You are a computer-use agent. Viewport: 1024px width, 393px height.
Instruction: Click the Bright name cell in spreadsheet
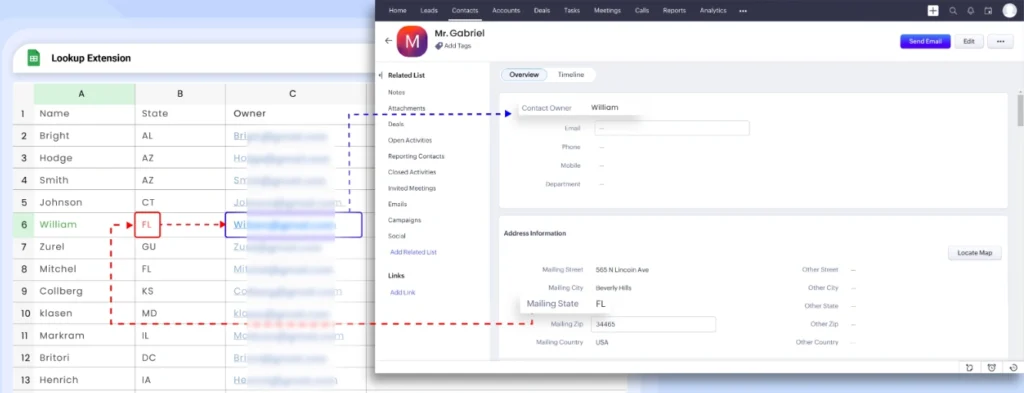click(84, 136)
